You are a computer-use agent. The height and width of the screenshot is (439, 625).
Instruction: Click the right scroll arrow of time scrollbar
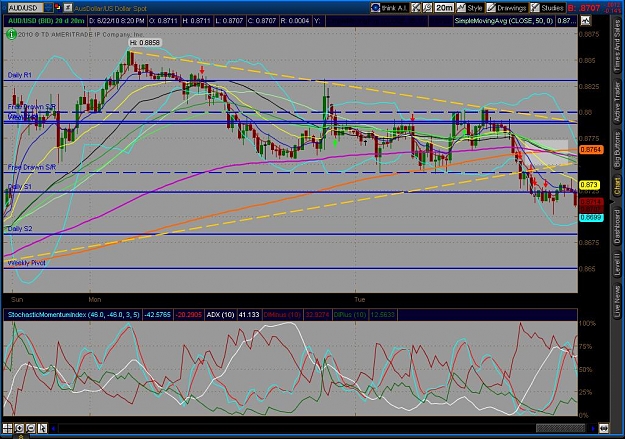pyautogui.click(x=594, y=429)
